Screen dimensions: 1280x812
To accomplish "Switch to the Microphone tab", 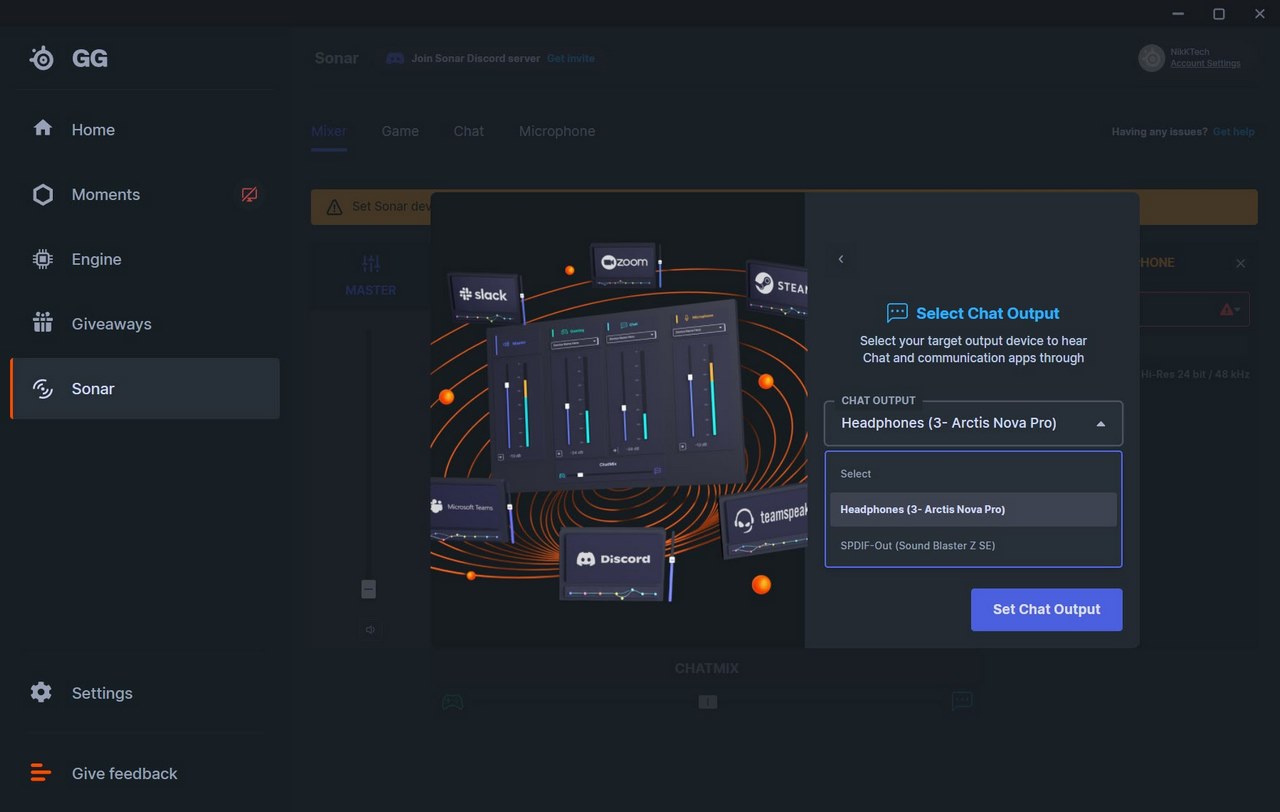I will [557, 131].
